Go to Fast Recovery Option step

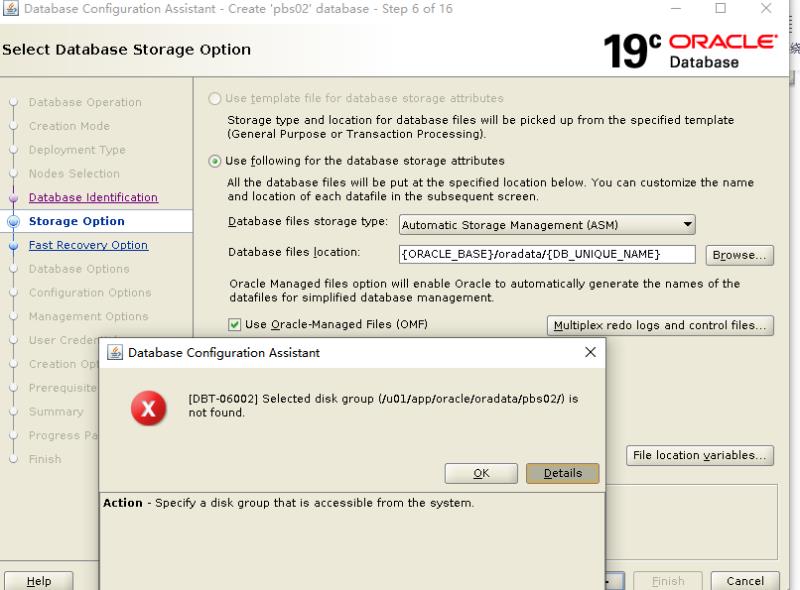(x=88, y=245)
